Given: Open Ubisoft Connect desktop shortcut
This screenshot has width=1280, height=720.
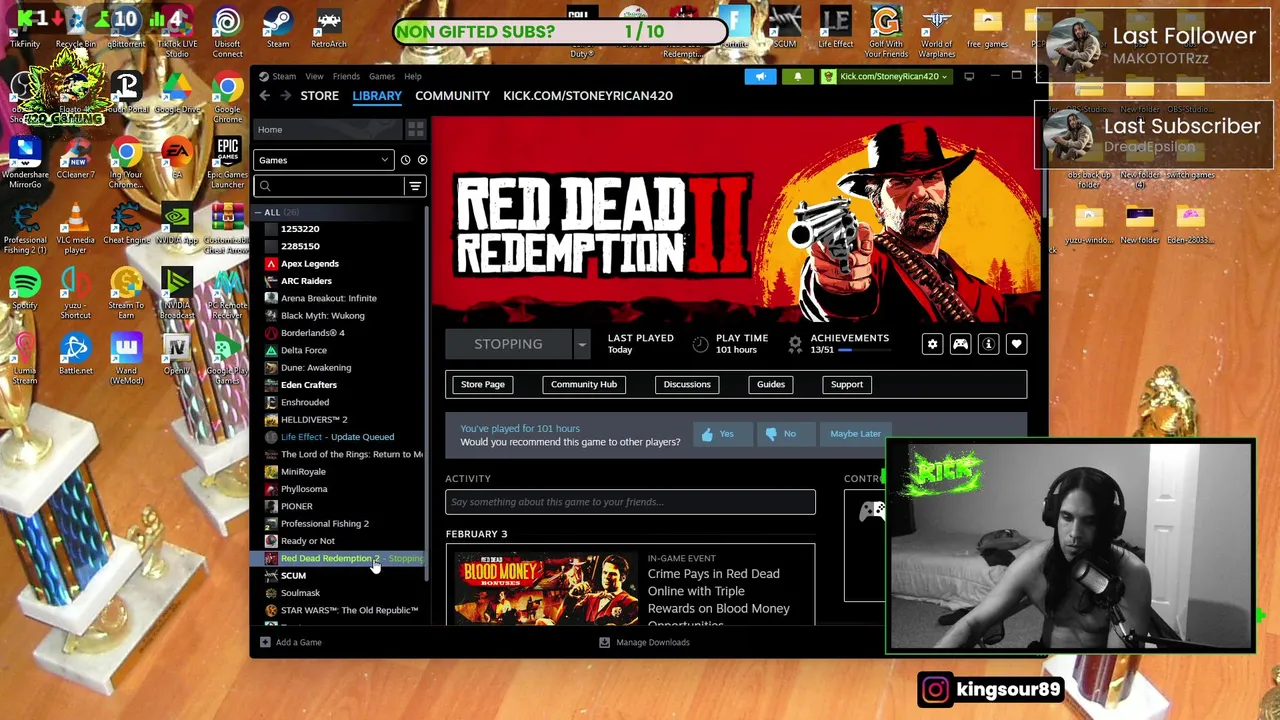Looking at the screenshot, I should pos(227,30).
